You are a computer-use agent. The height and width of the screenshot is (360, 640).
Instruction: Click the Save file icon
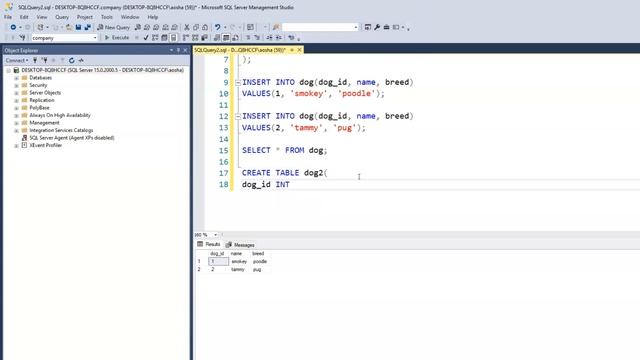pos(78,27)
